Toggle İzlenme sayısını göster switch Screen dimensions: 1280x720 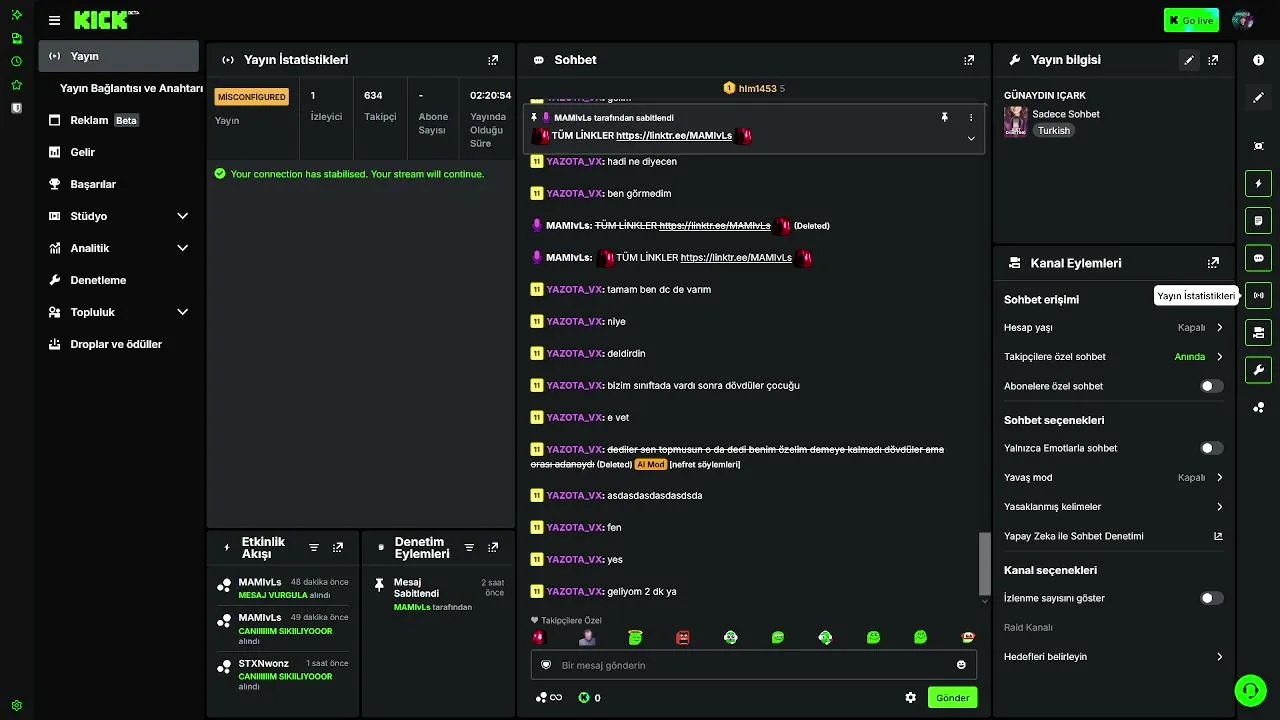(x=1211, y=598)
